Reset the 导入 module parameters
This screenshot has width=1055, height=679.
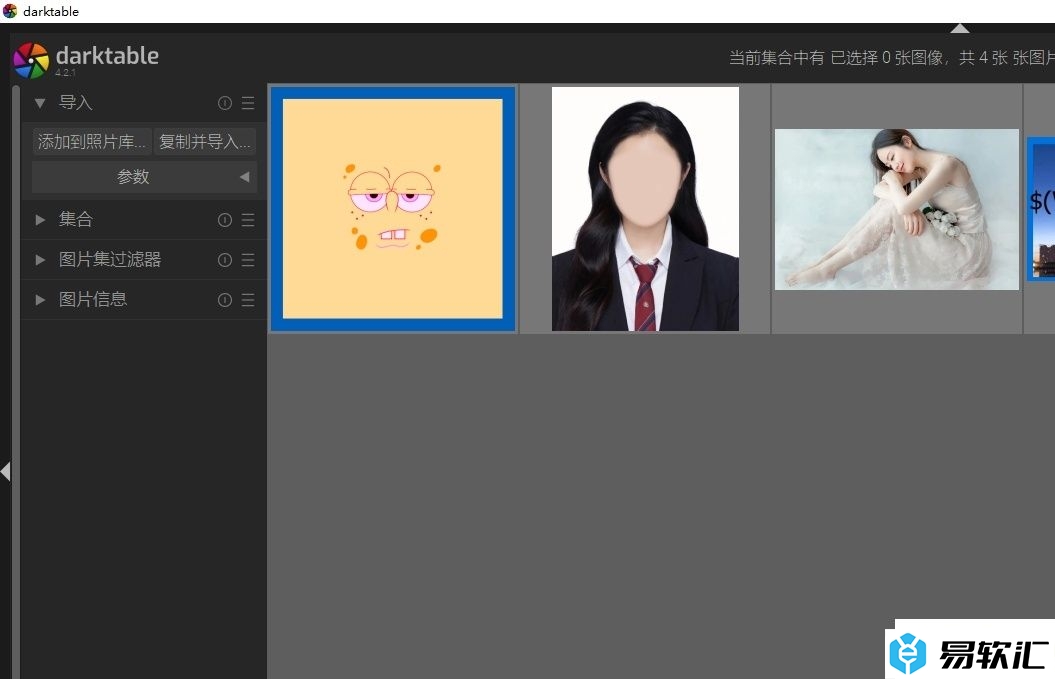[225, 103]
